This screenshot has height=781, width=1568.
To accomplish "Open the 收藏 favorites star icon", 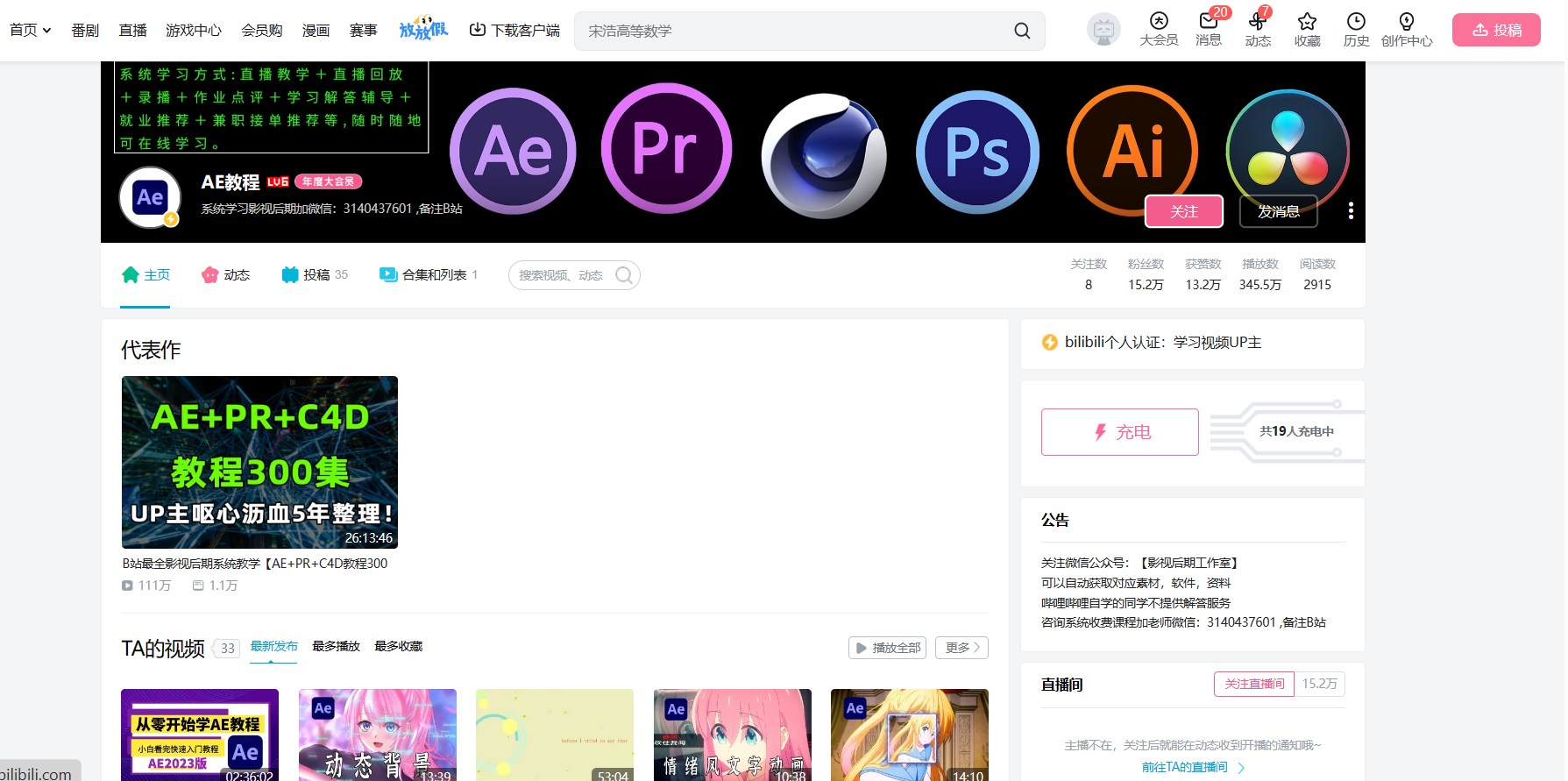I will coord(1307,22).
